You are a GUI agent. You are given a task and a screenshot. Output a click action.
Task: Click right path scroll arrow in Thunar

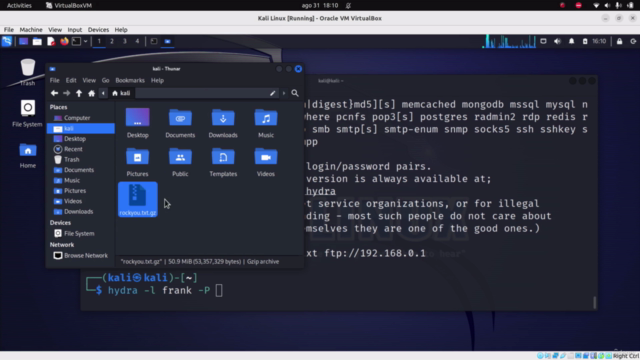point(284,93)
